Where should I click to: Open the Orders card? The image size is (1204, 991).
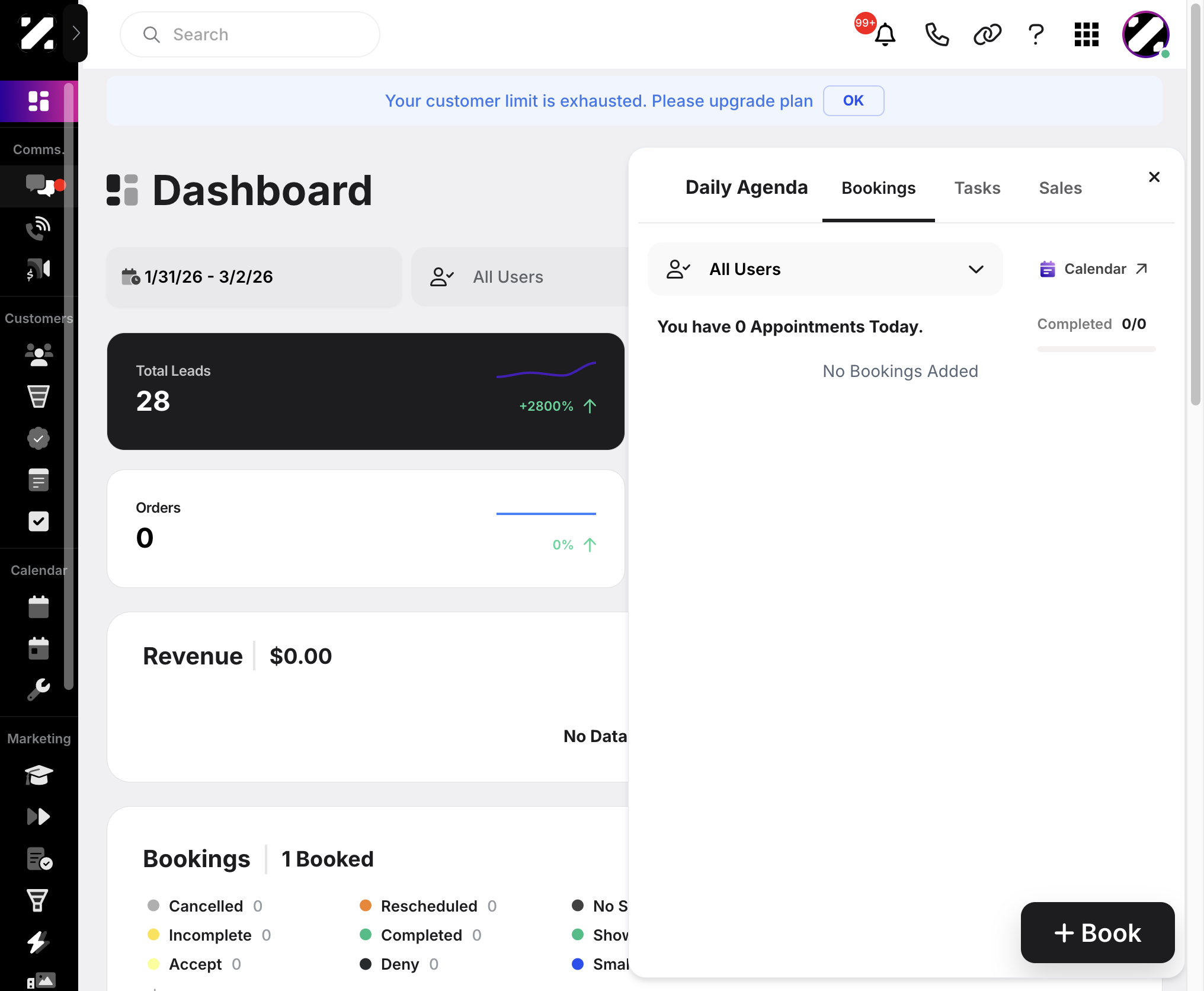pos(366,529)
